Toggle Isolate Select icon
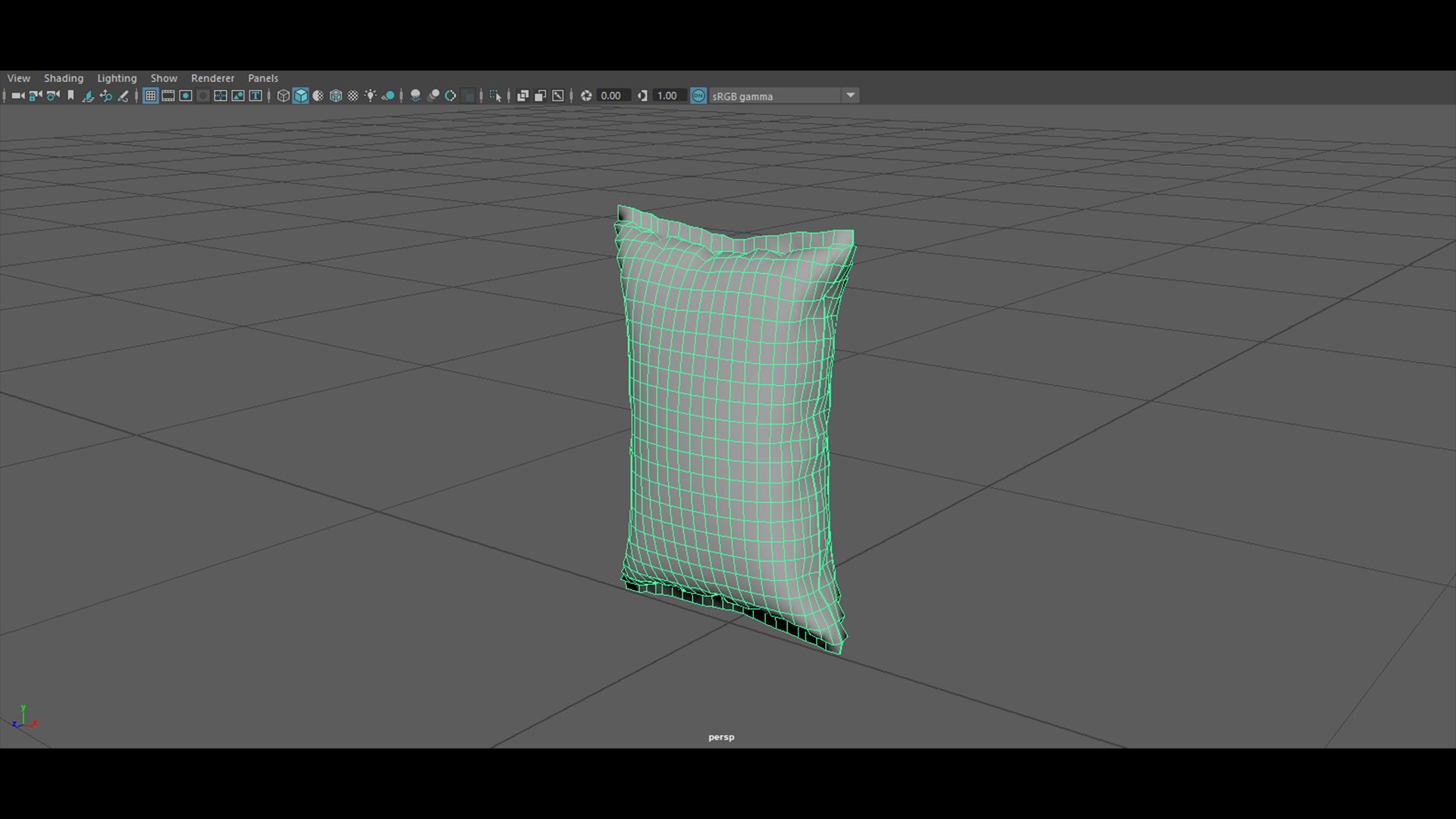 coord(495,96)
